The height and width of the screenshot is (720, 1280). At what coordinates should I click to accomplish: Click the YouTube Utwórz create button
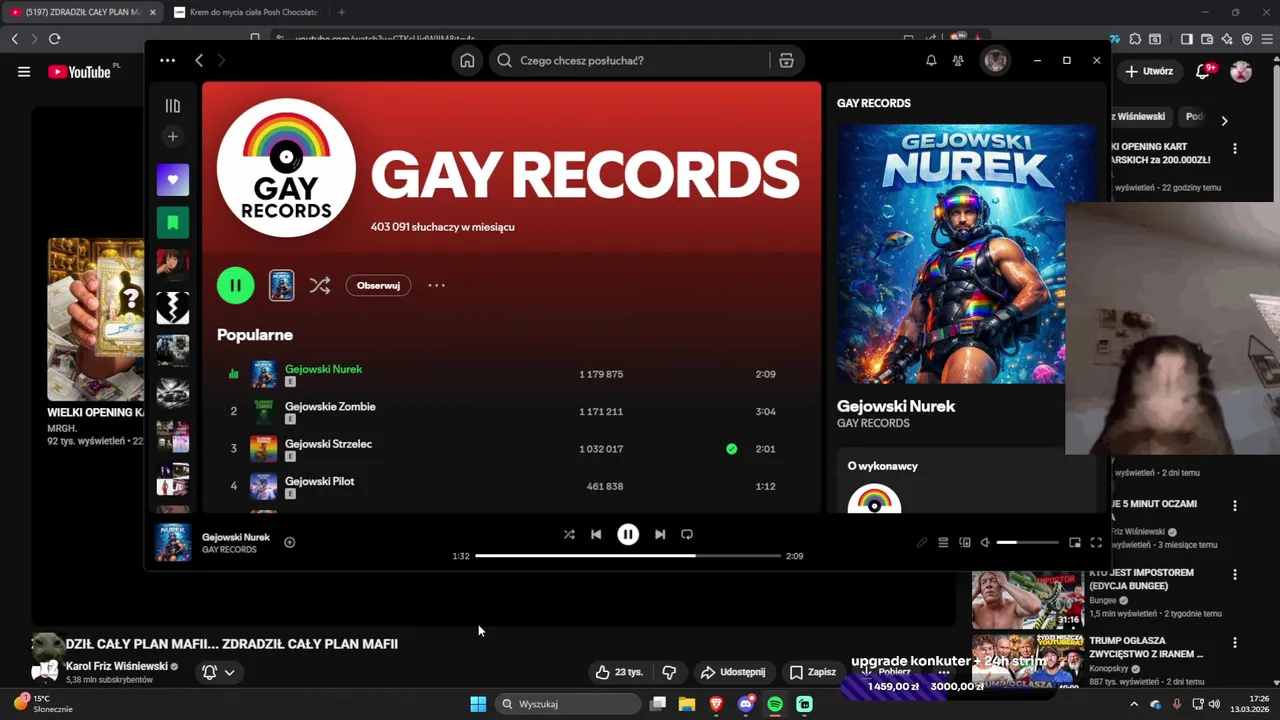click(1149, 72)
